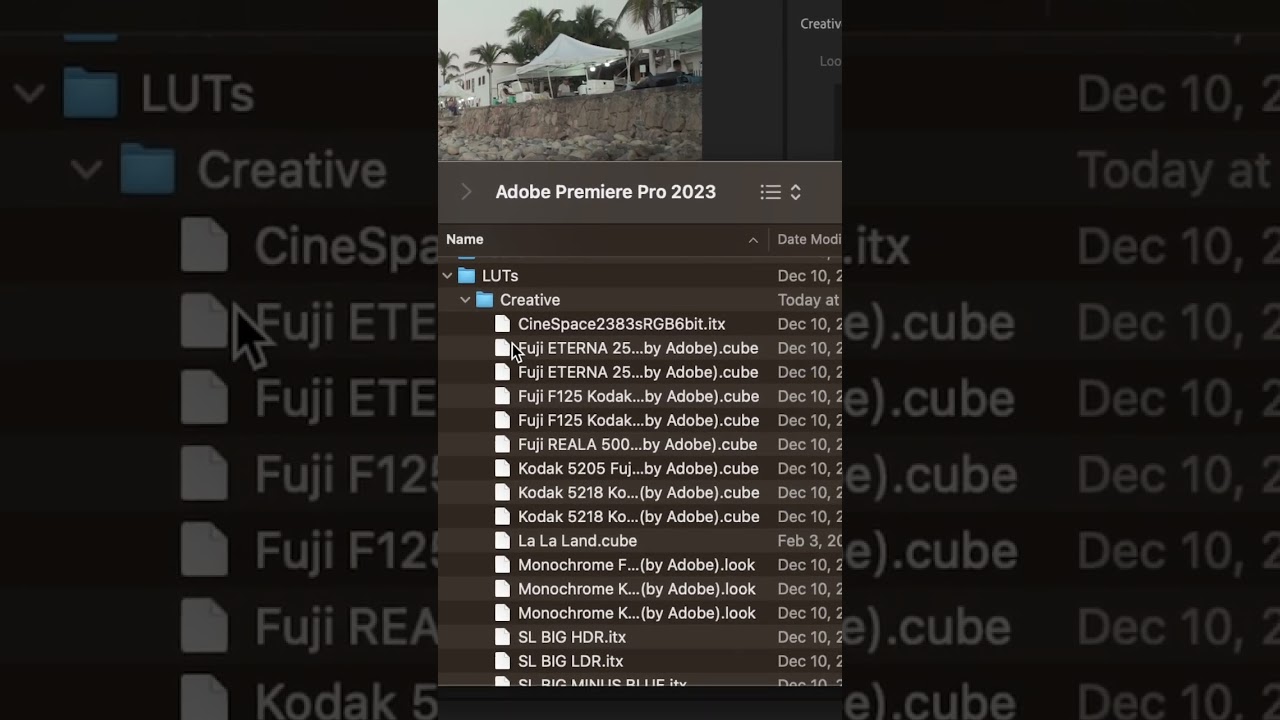
Task: Select the LUTs folder name
Action: pyautogui.click(x=500, y=275)
